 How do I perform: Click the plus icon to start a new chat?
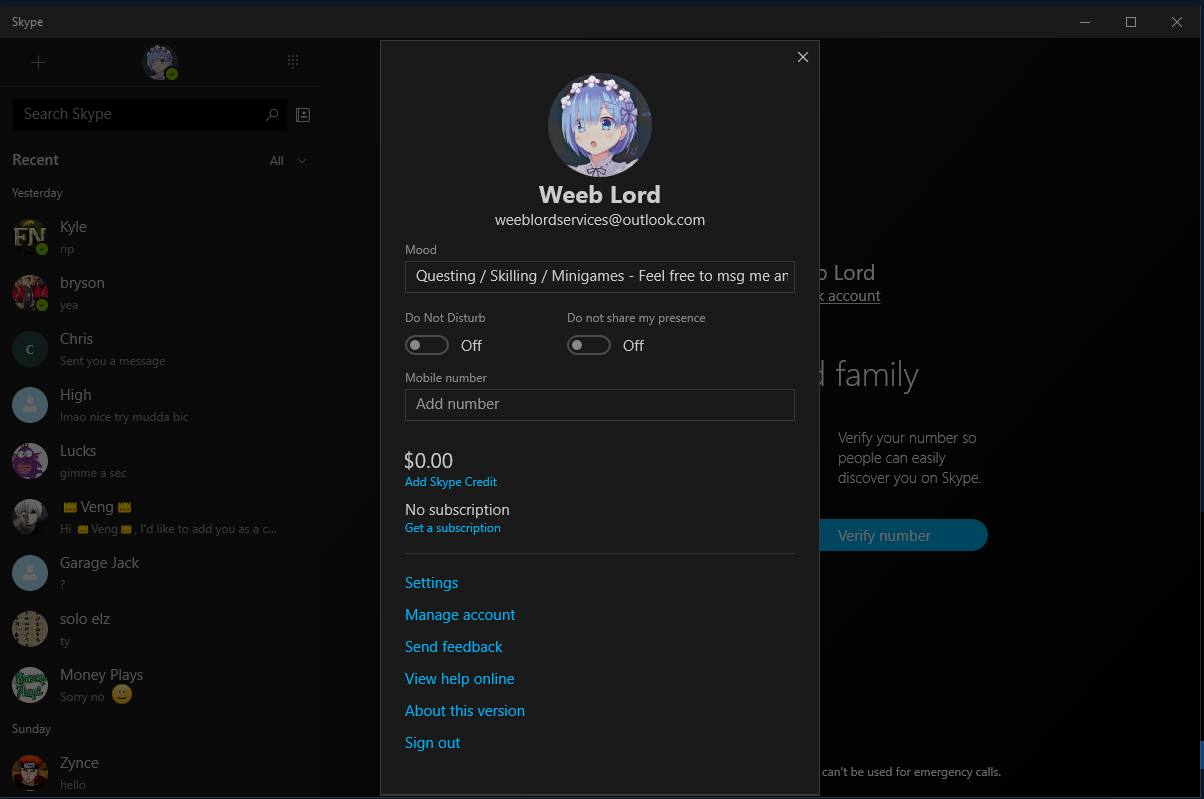38,62
